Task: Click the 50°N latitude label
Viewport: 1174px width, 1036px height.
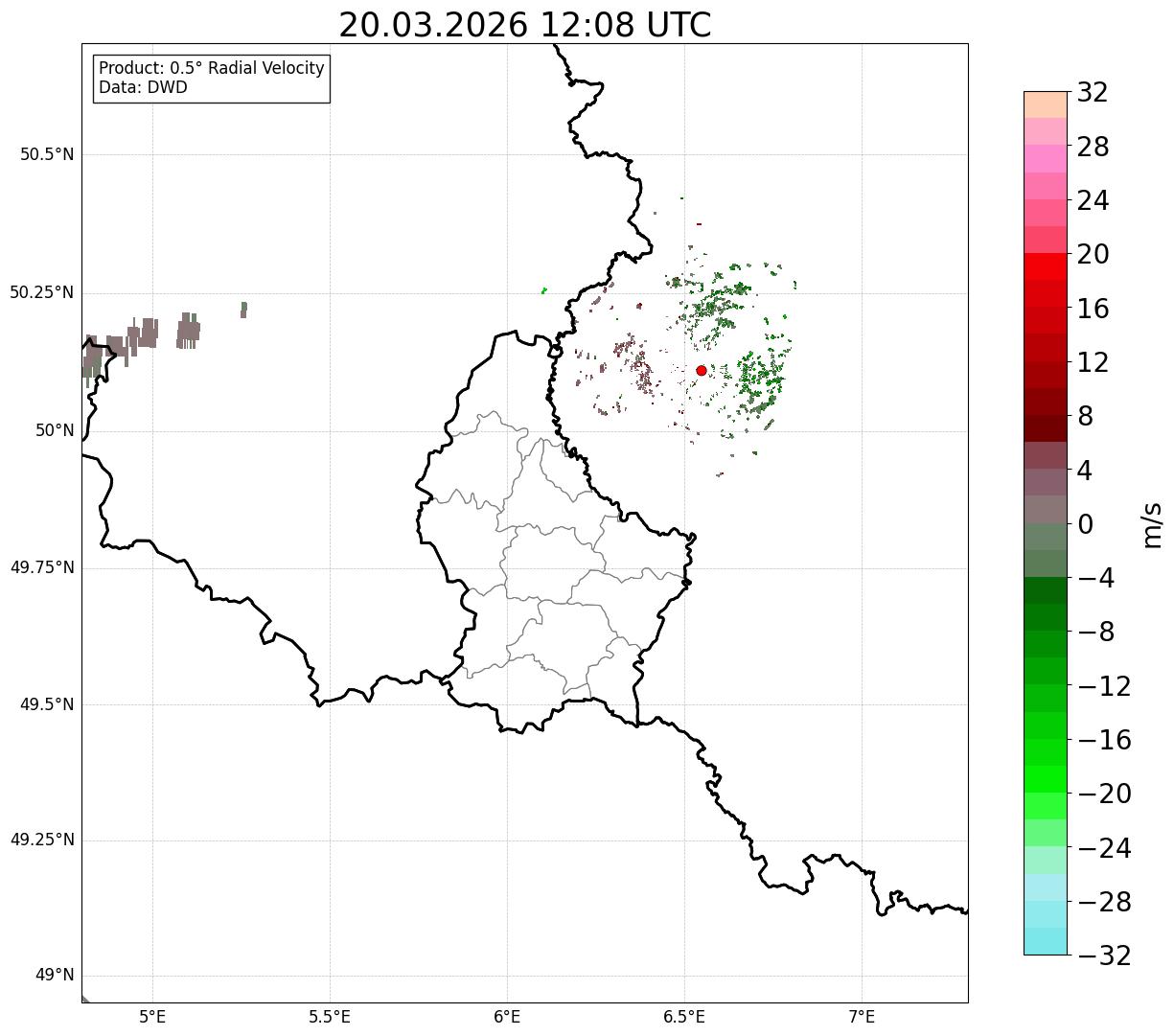Action: (55, 430)
